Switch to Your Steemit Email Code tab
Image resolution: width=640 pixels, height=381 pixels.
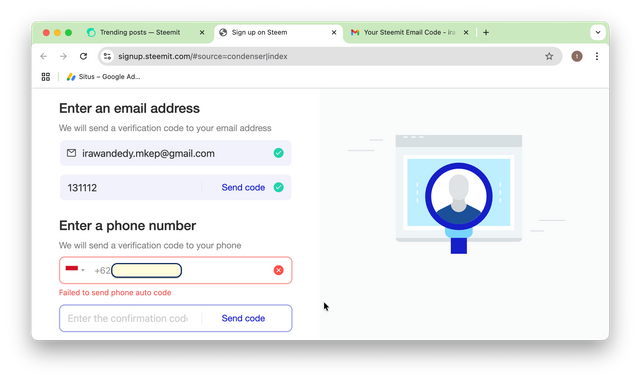[403, 32]
